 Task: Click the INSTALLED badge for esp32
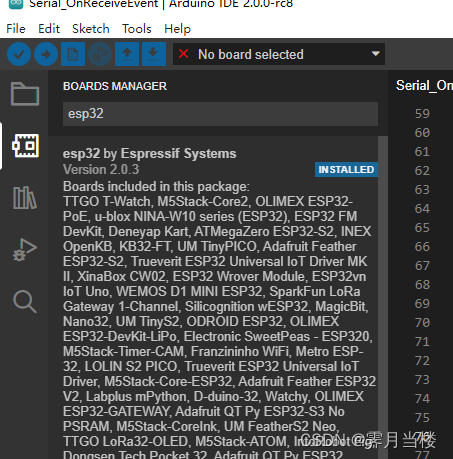pos(346,170)
